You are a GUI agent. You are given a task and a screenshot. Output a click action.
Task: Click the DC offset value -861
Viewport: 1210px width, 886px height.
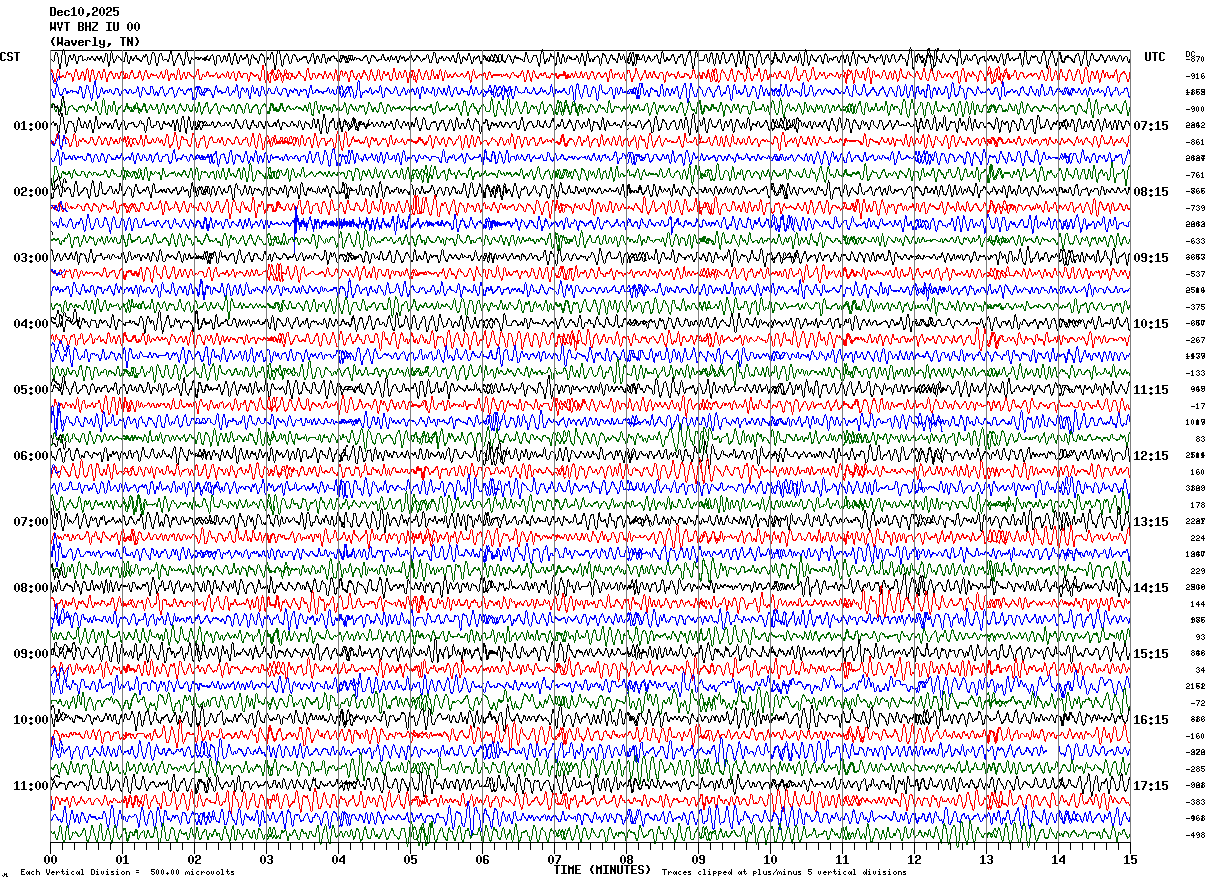[1195, 142]
